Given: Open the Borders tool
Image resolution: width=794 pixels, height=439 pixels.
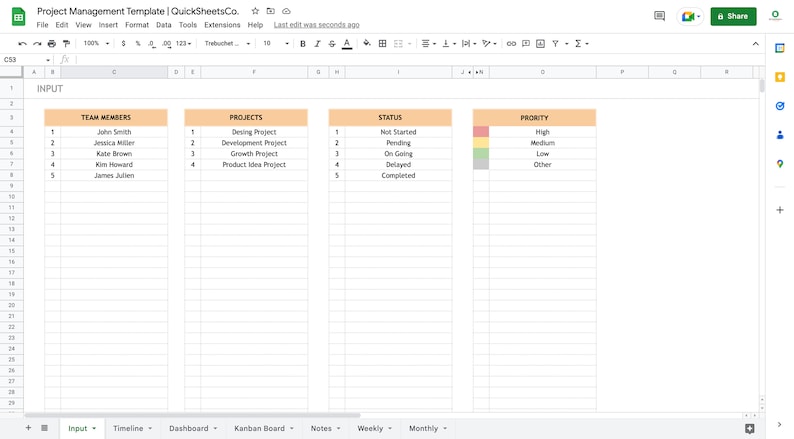Looking at the screenshot, I should (x=383, y=44).
